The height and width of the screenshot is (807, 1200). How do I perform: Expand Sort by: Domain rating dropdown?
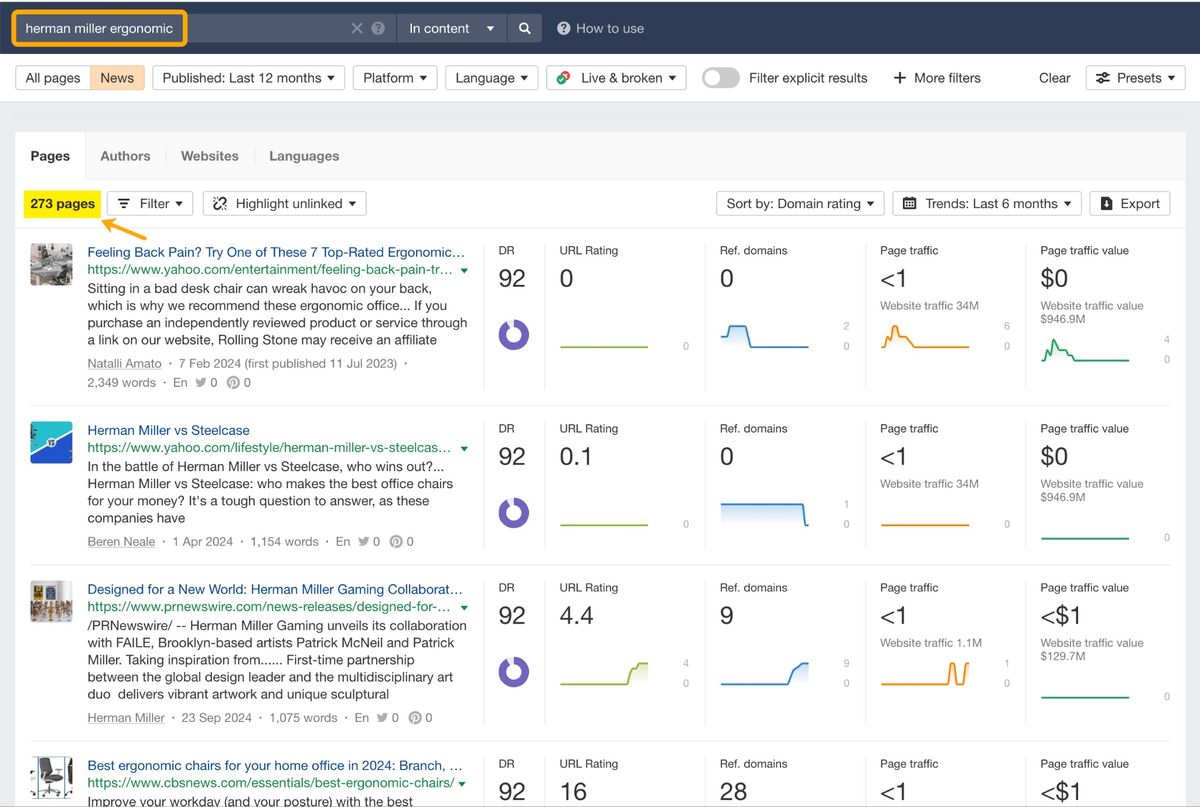point(800,204)
